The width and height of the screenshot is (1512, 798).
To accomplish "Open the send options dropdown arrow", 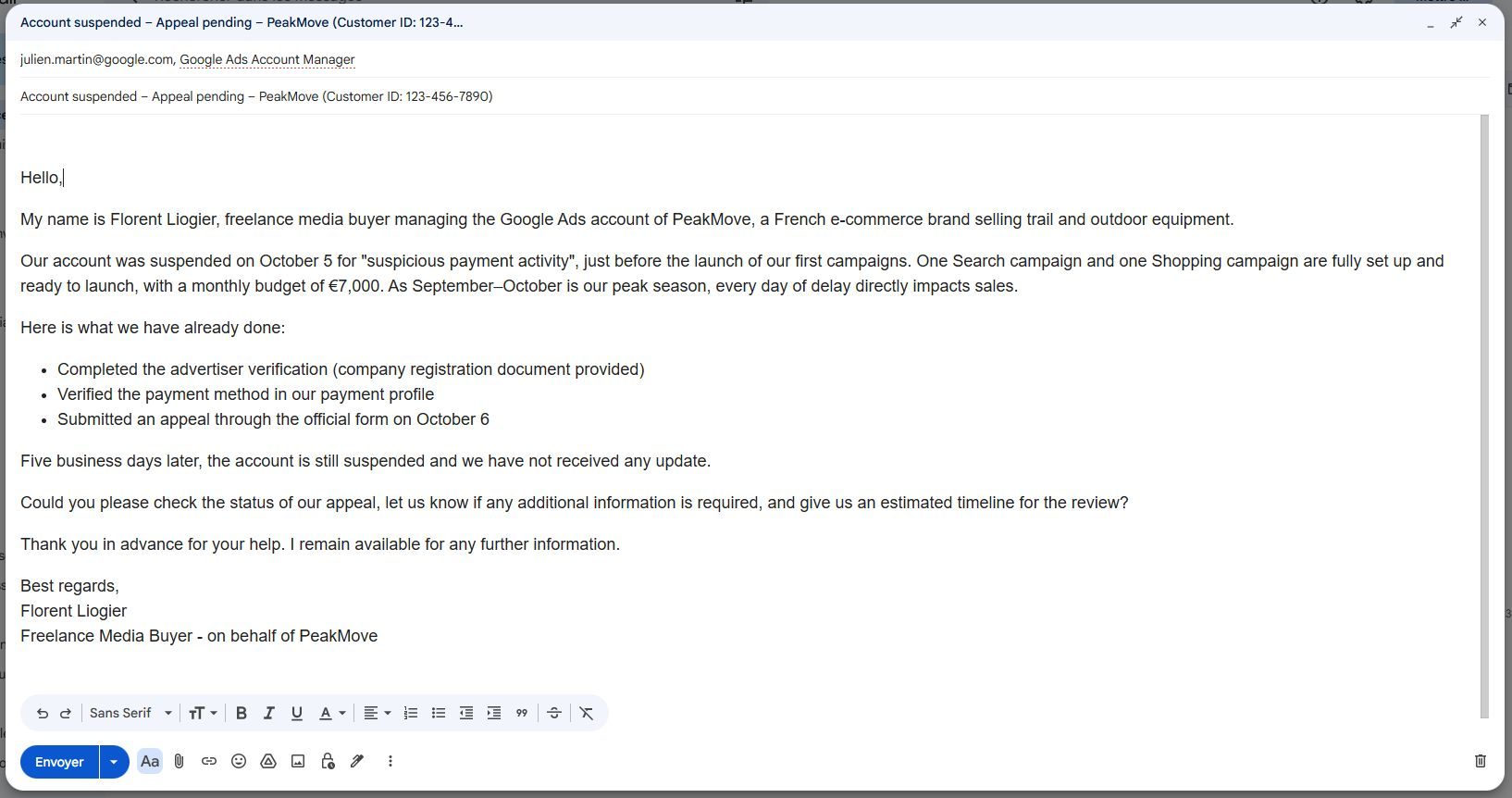I will click(x=114, y=762).
